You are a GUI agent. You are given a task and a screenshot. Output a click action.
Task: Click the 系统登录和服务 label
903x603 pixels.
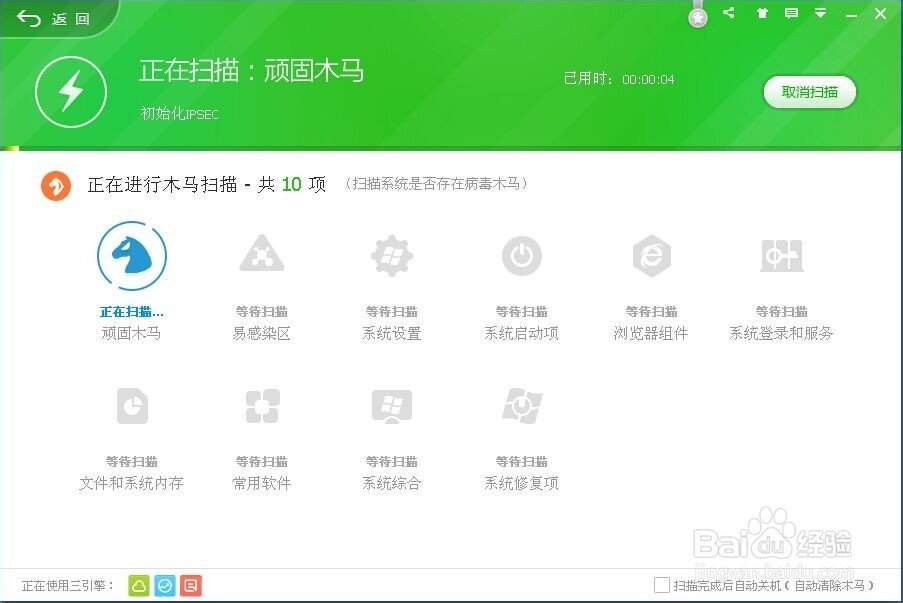[x=781, y=333]
